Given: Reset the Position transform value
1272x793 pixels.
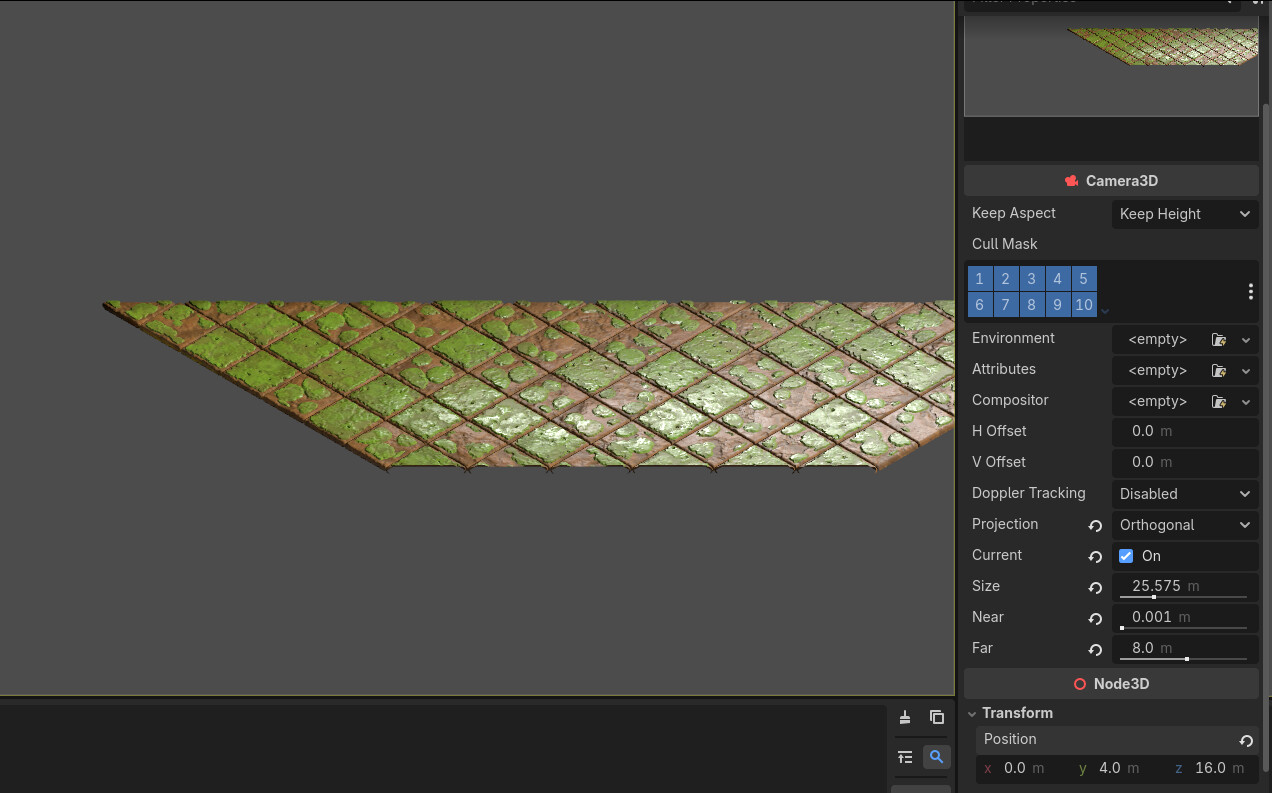Looking at the screenshot, I should tap(1246, 741).
